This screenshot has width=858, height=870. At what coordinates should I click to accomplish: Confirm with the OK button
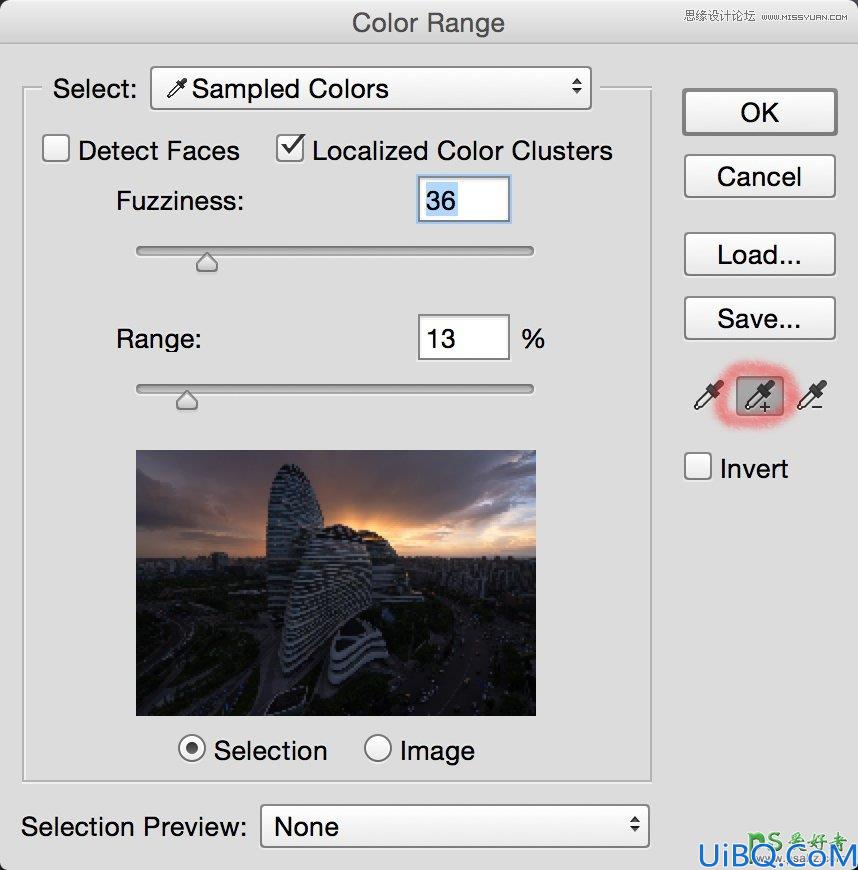[x=760, y=112]
